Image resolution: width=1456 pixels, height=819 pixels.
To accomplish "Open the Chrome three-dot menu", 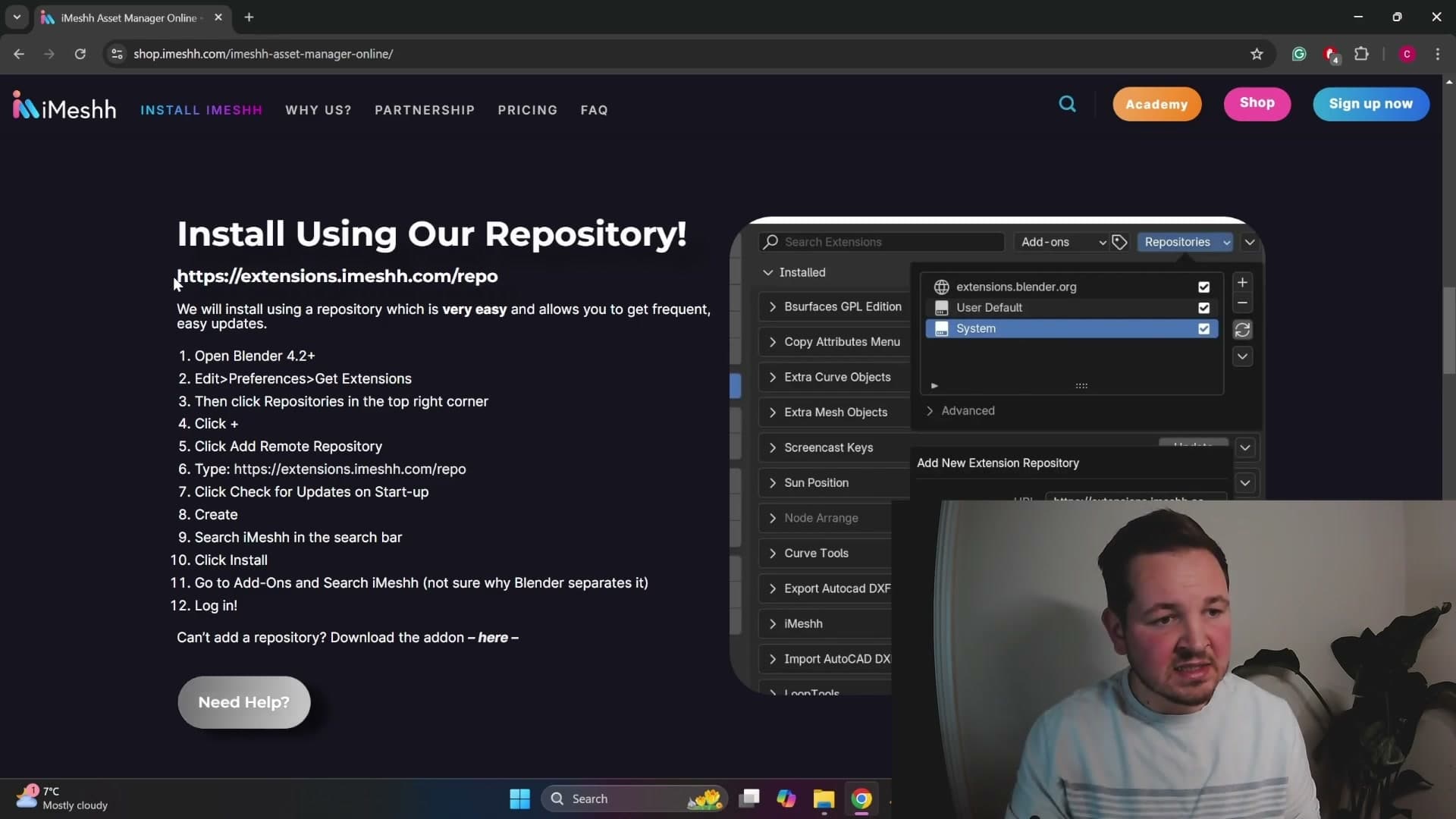I will point(1438,54).
